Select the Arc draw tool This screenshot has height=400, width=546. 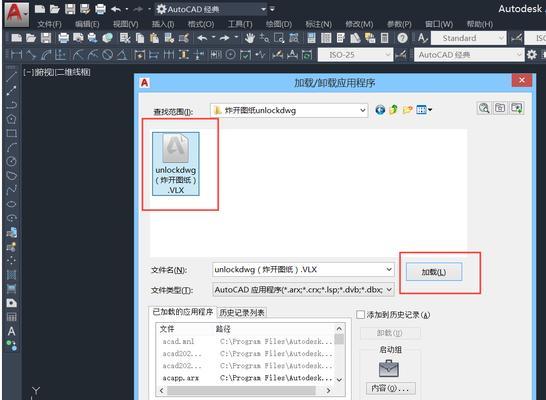coord(11,147)
